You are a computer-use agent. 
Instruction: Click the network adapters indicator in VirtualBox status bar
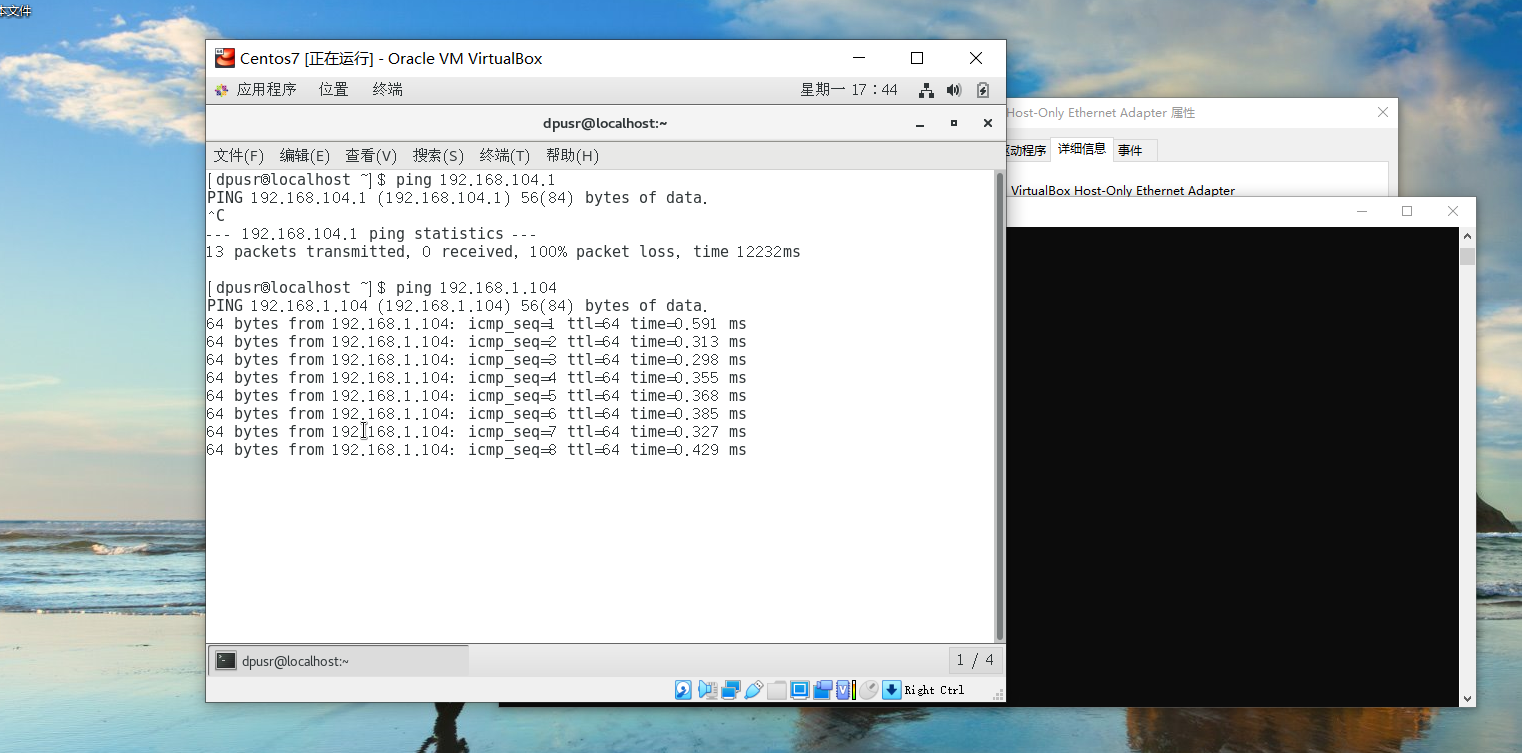[x=731, y=690]
